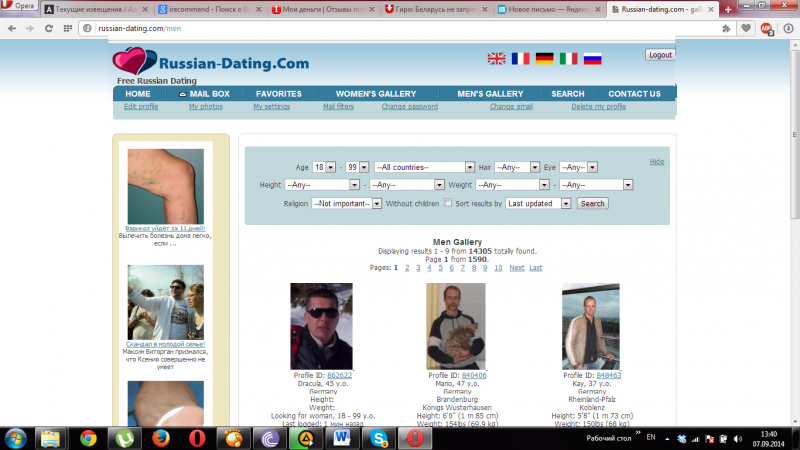Open Windows Start button
Viewport: 800px width, 450px height.
tap(16, 439)
